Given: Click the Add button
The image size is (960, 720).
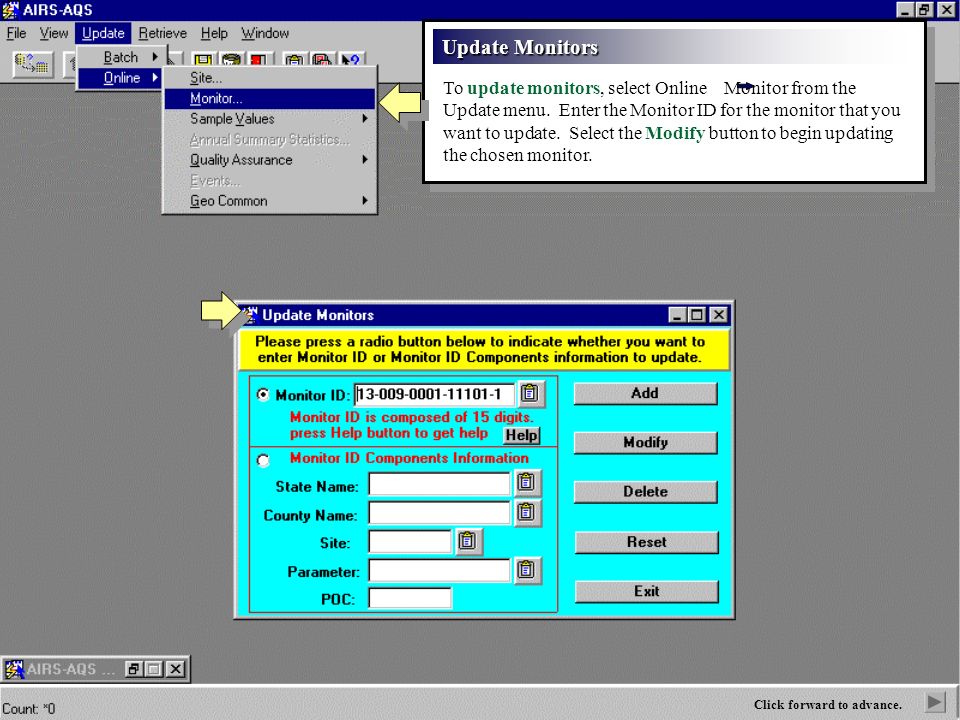Looking at the screenshot, I should [645, 393].
